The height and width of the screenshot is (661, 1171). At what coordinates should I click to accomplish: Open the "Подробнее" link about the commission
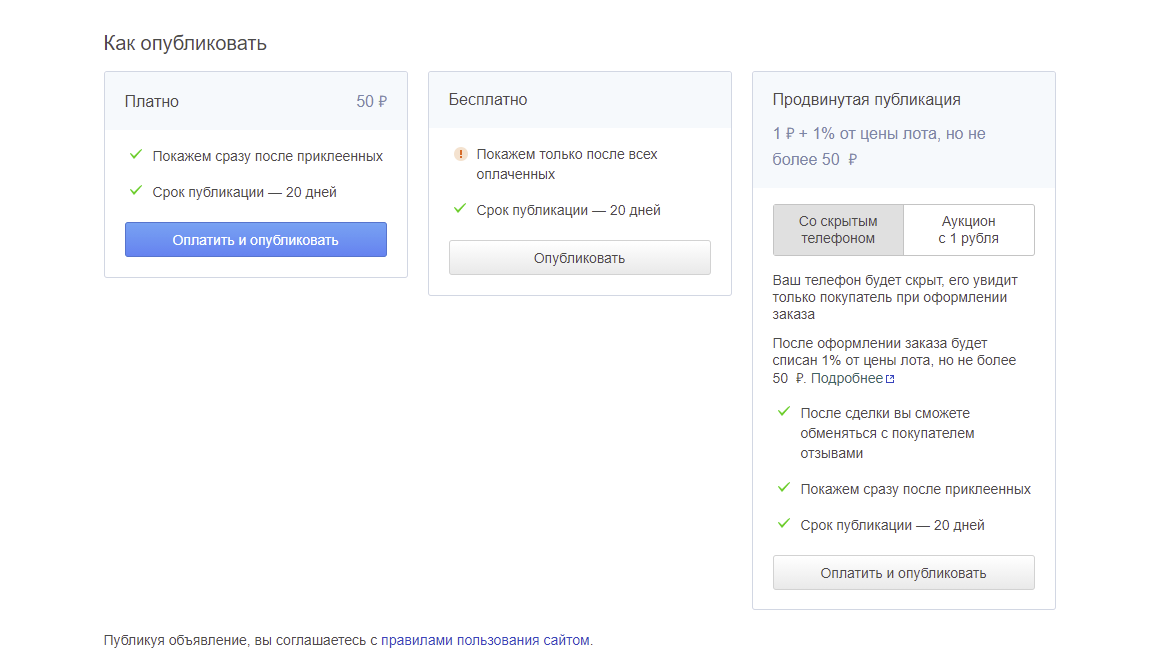[846, 378]
